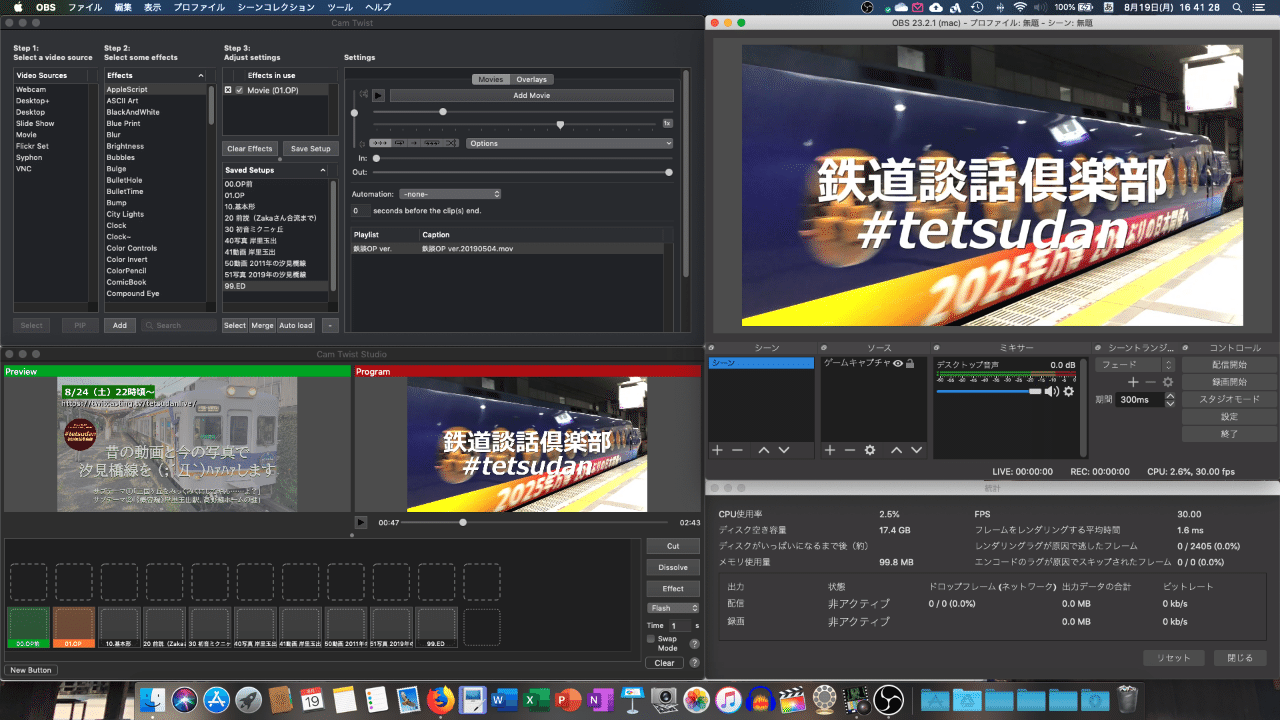This screenshot has width=1280, height=720.
Task: Open source properties gear in OBS
Action: (870, 451)
